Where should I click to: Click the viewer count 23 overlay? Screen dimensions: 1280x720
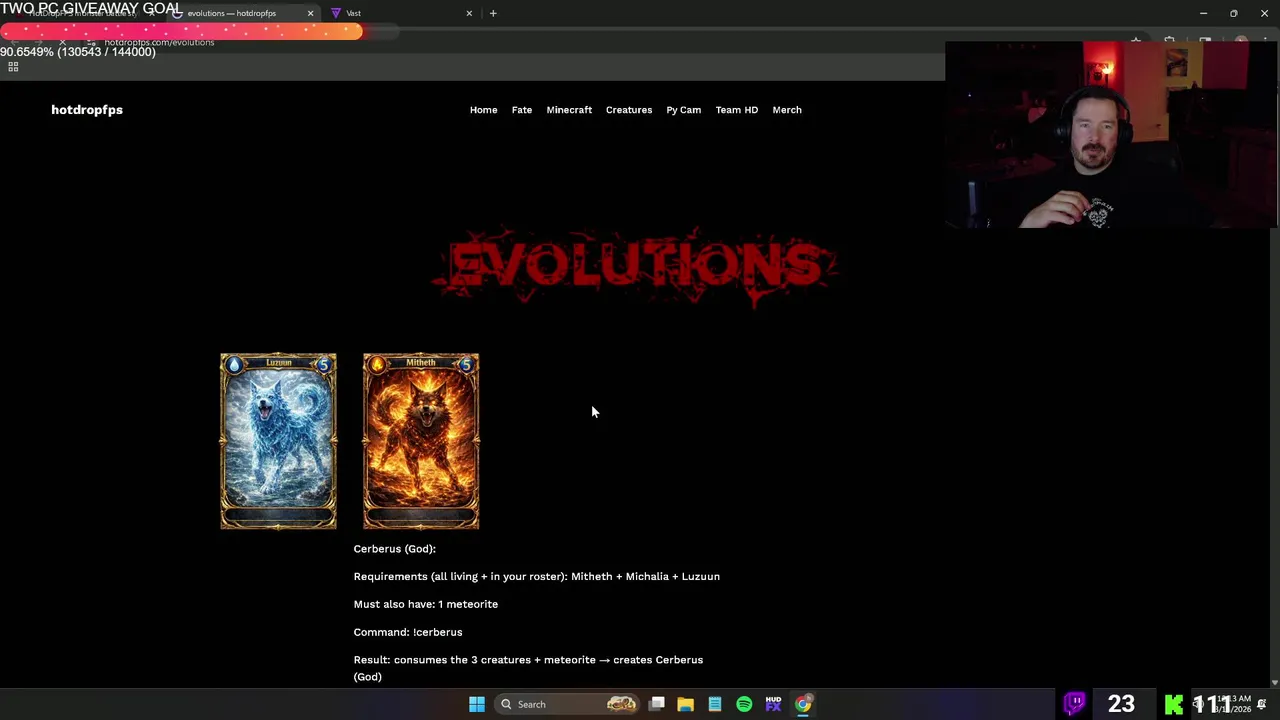1121,704
